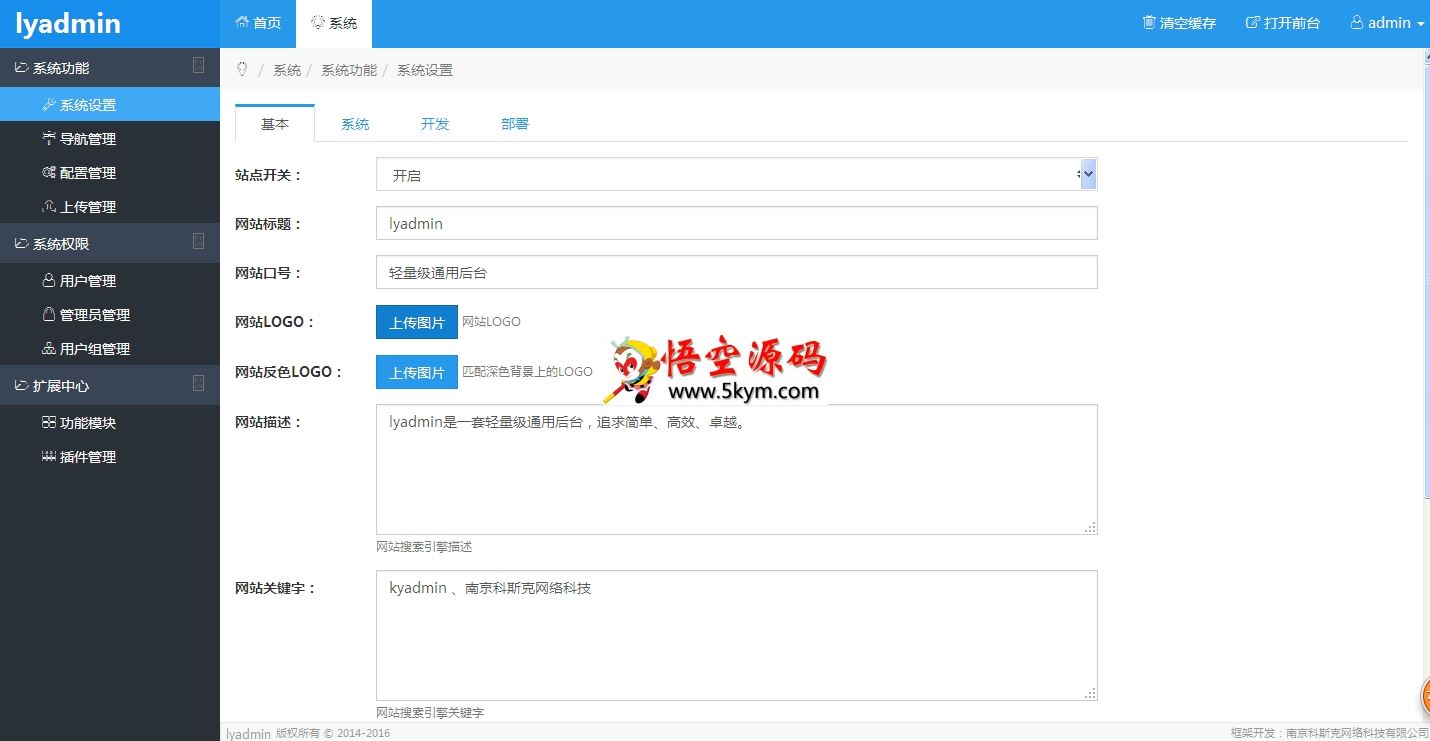Click the folder icon next to 系统功能
1430x741 pixels.
point(21,68)
